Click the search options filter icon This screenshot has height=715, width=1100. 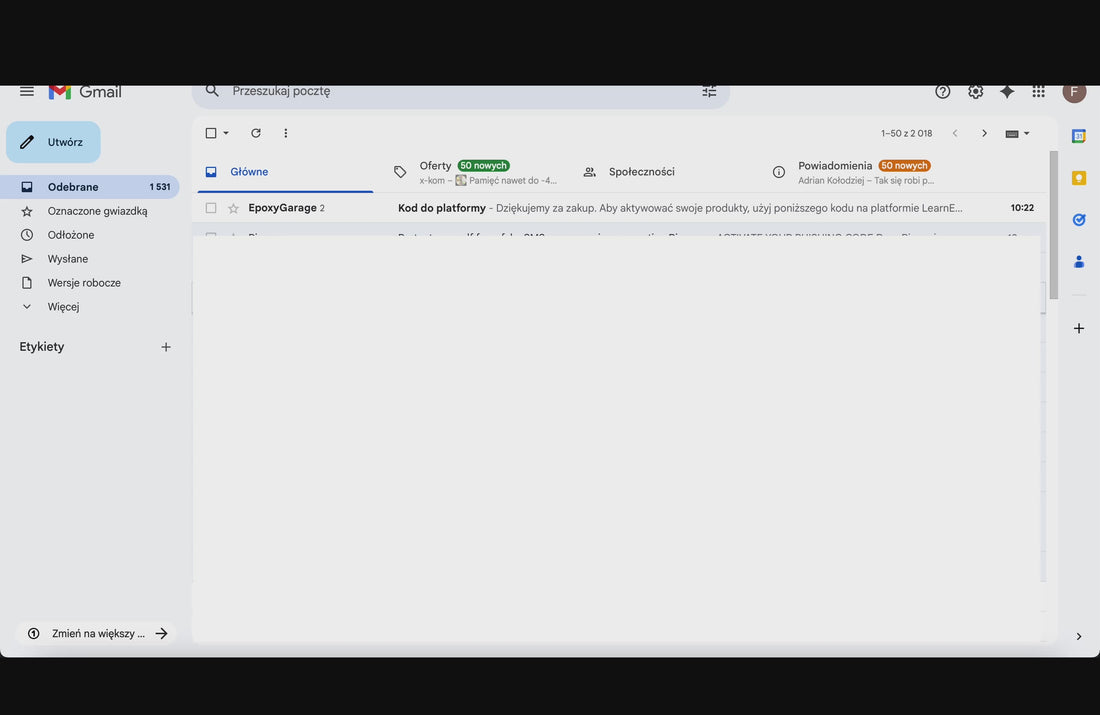click(709, 91)
